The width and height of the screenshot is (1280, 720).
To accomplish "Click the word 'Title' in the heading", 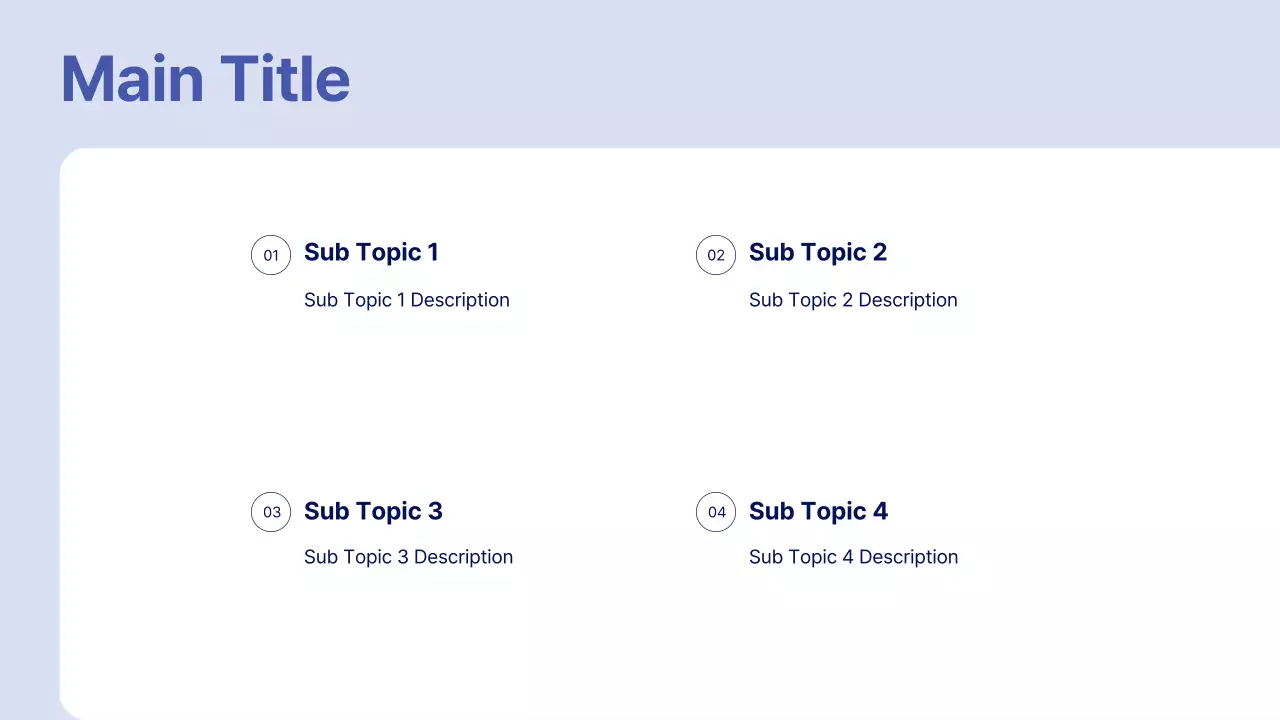I will point(285,79).
